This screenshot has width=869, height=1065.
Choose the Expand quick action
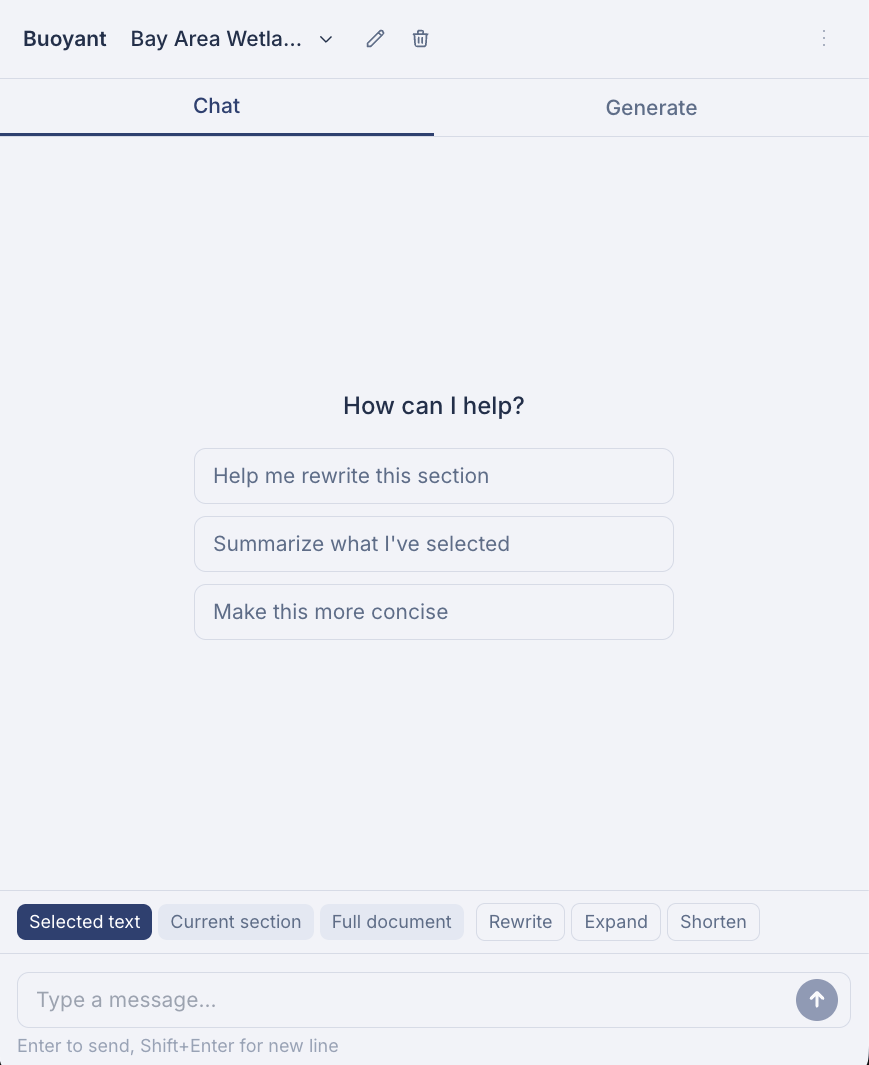tap(616, 922)
